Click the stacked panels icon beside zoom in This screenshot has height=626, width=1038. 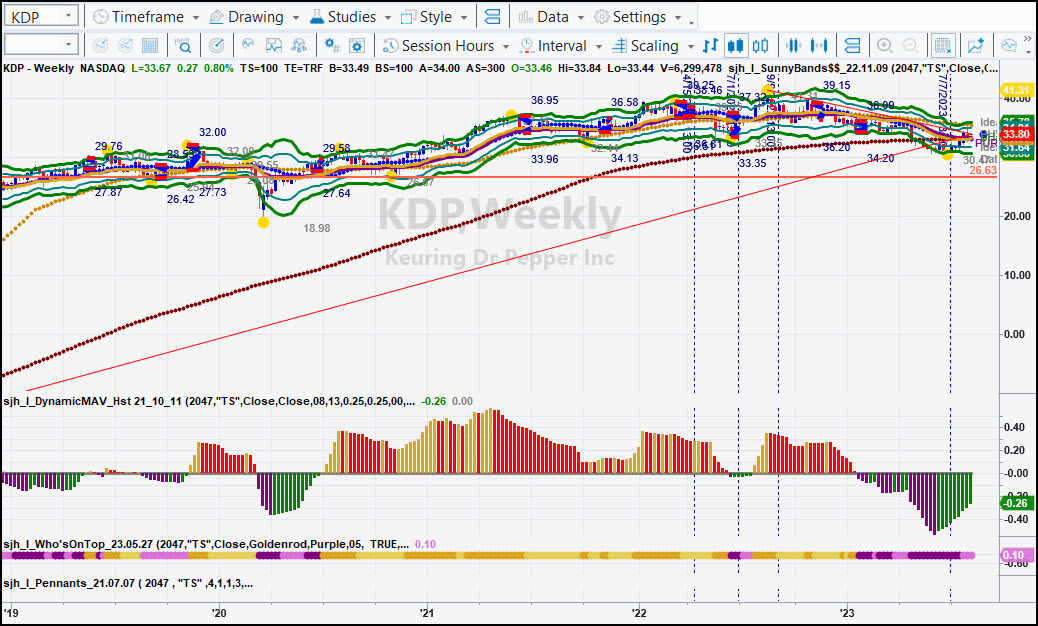point(853,46)
